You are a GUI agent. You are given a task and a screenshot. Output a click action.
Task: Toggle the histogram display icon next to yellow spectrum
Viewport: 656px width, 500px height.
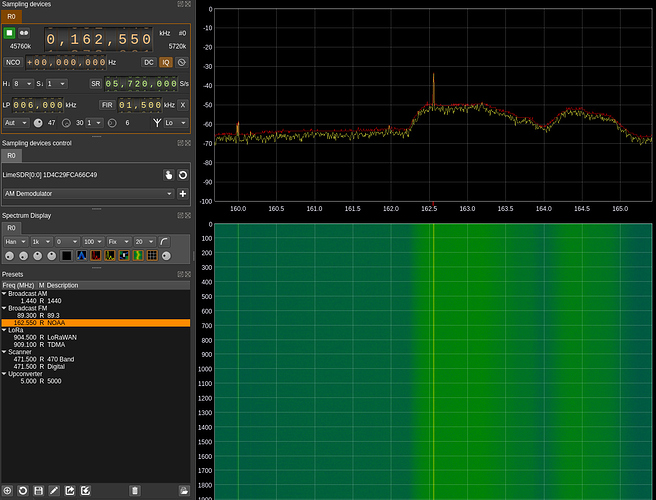[124, 256]
